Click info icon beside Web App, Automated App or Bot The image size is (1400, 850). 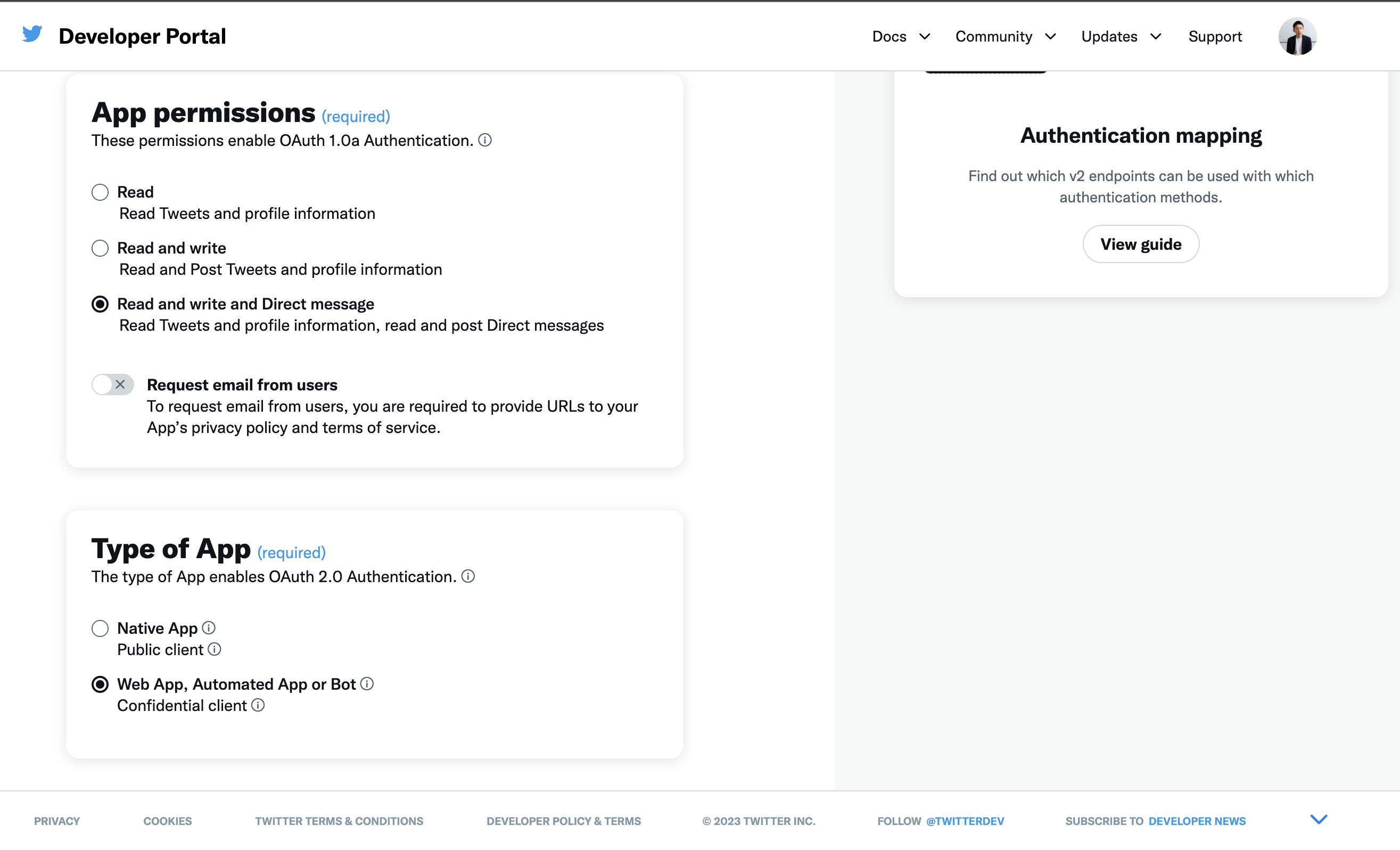point(367,683)
